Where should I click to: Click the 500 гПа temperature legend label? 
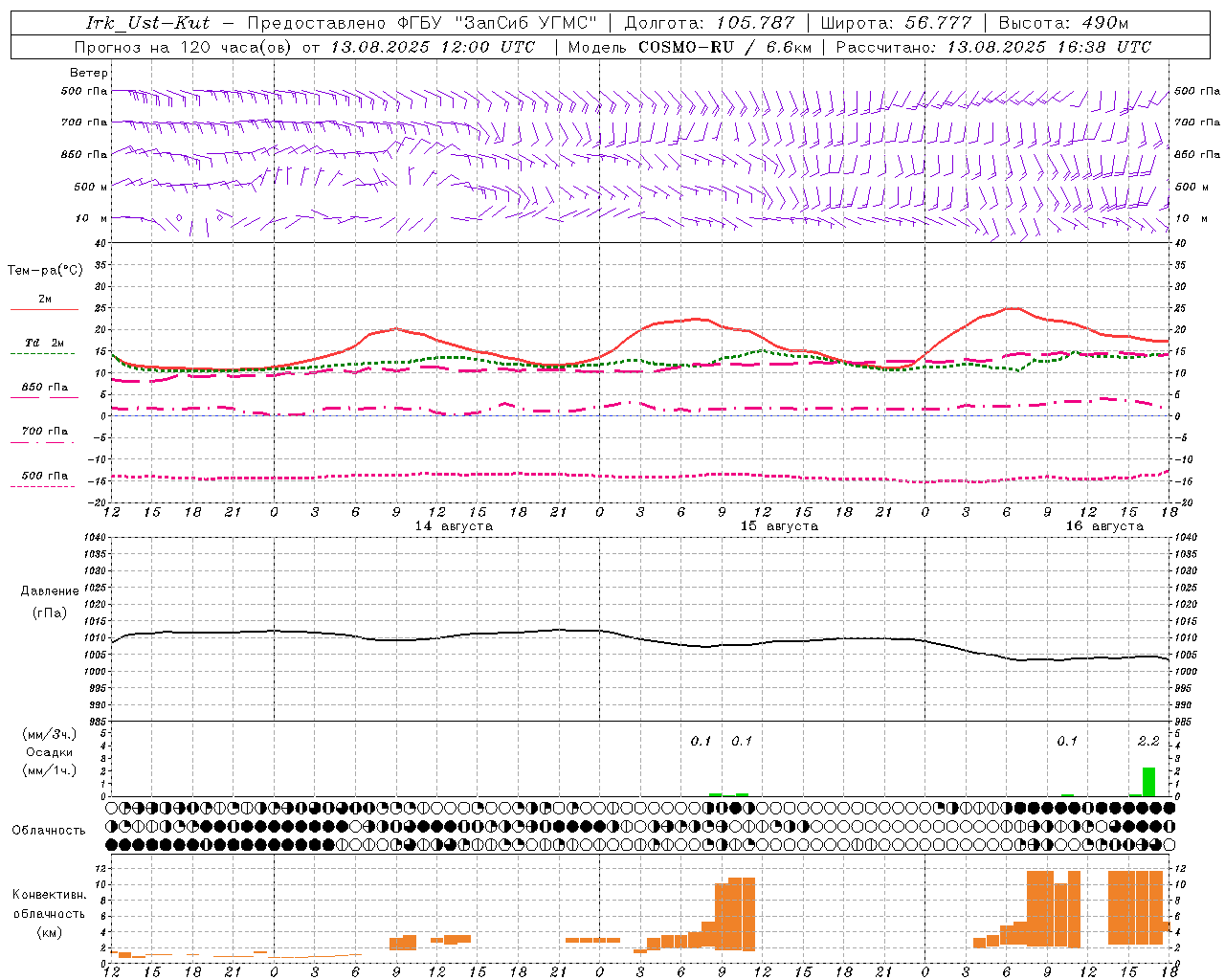pyautogui.click(x=45, y=476)
